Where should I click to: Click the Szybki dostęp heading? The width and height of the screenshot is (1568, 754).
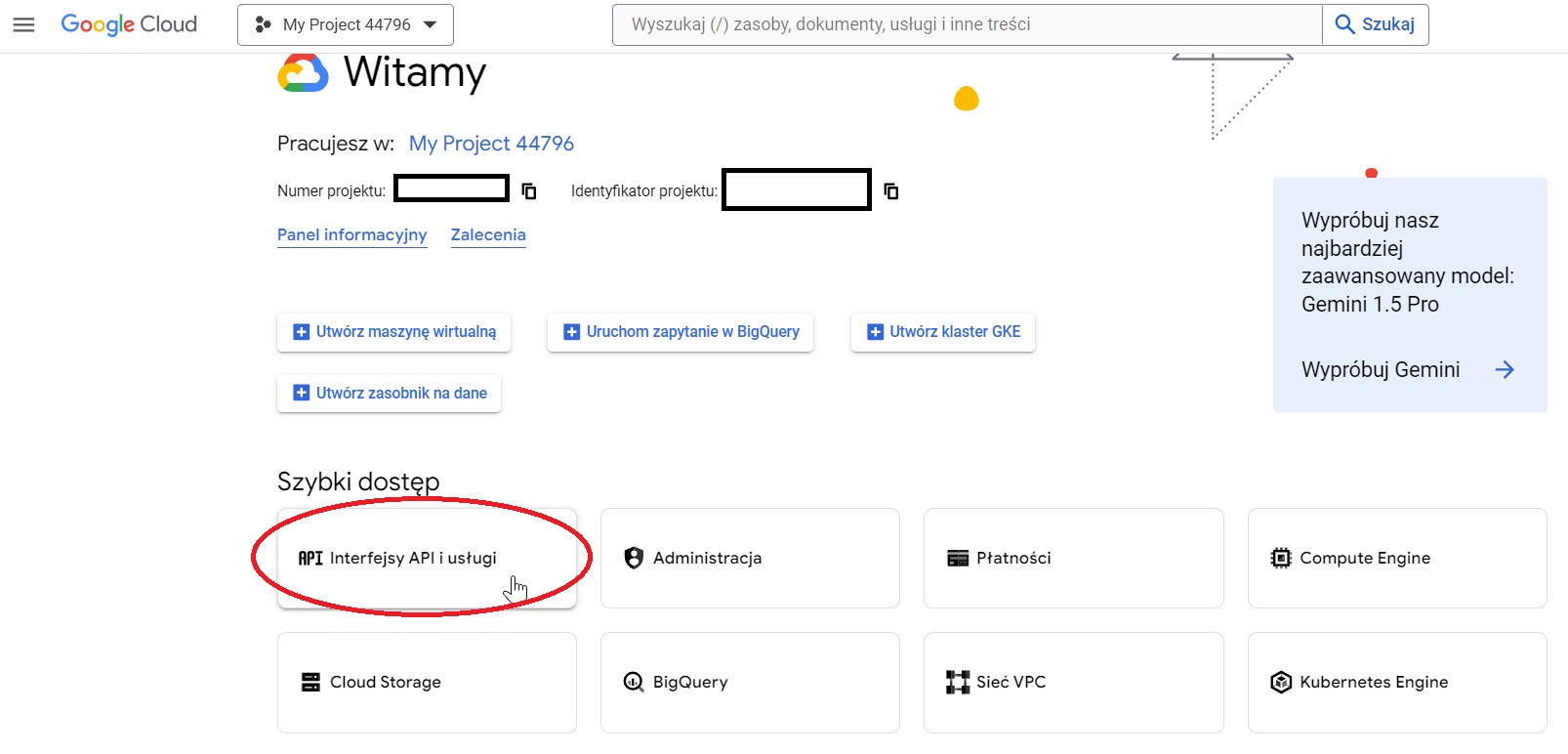tap(358, 482)
